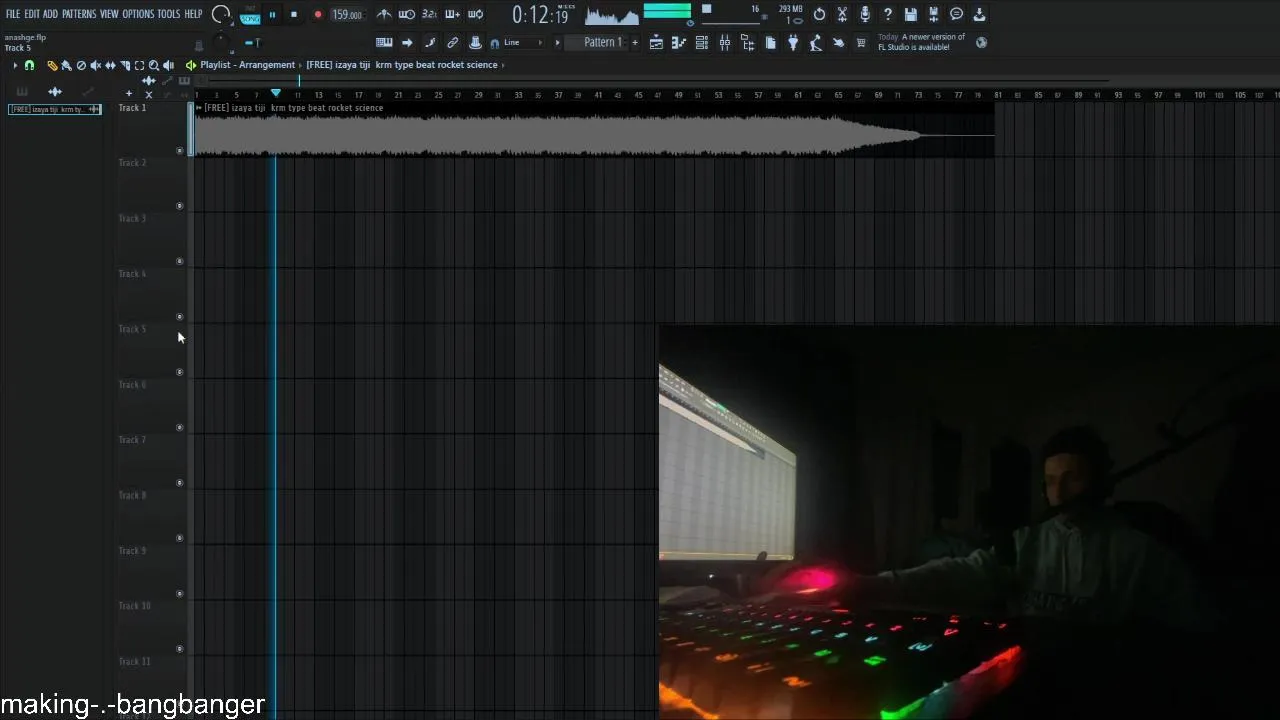The width and height of the screenshot is (1280, 720).
Task: Toggle the stamp multi-link icon
Action: (x=475, y=42)
